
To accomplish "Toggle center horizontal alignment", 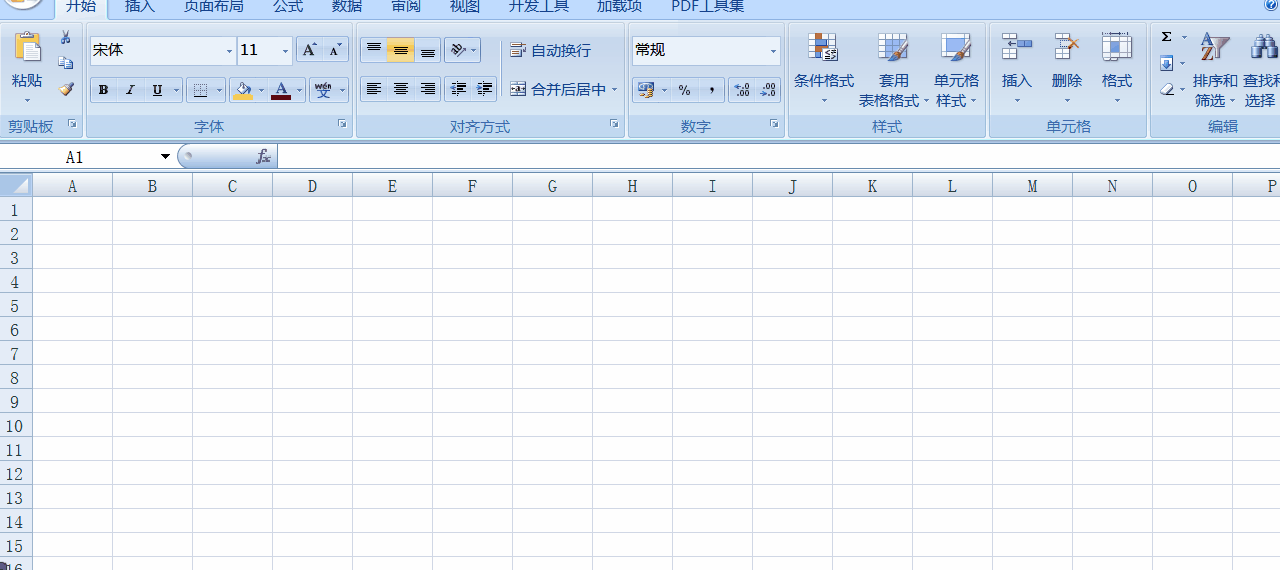I will coord(401,89).
